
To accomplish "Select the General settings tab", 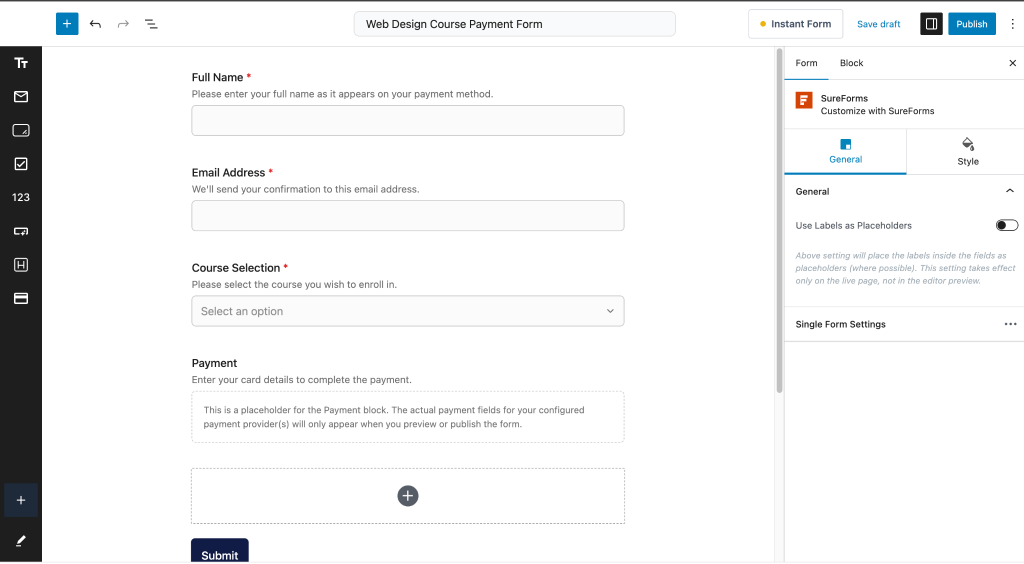I will (845, 151).
